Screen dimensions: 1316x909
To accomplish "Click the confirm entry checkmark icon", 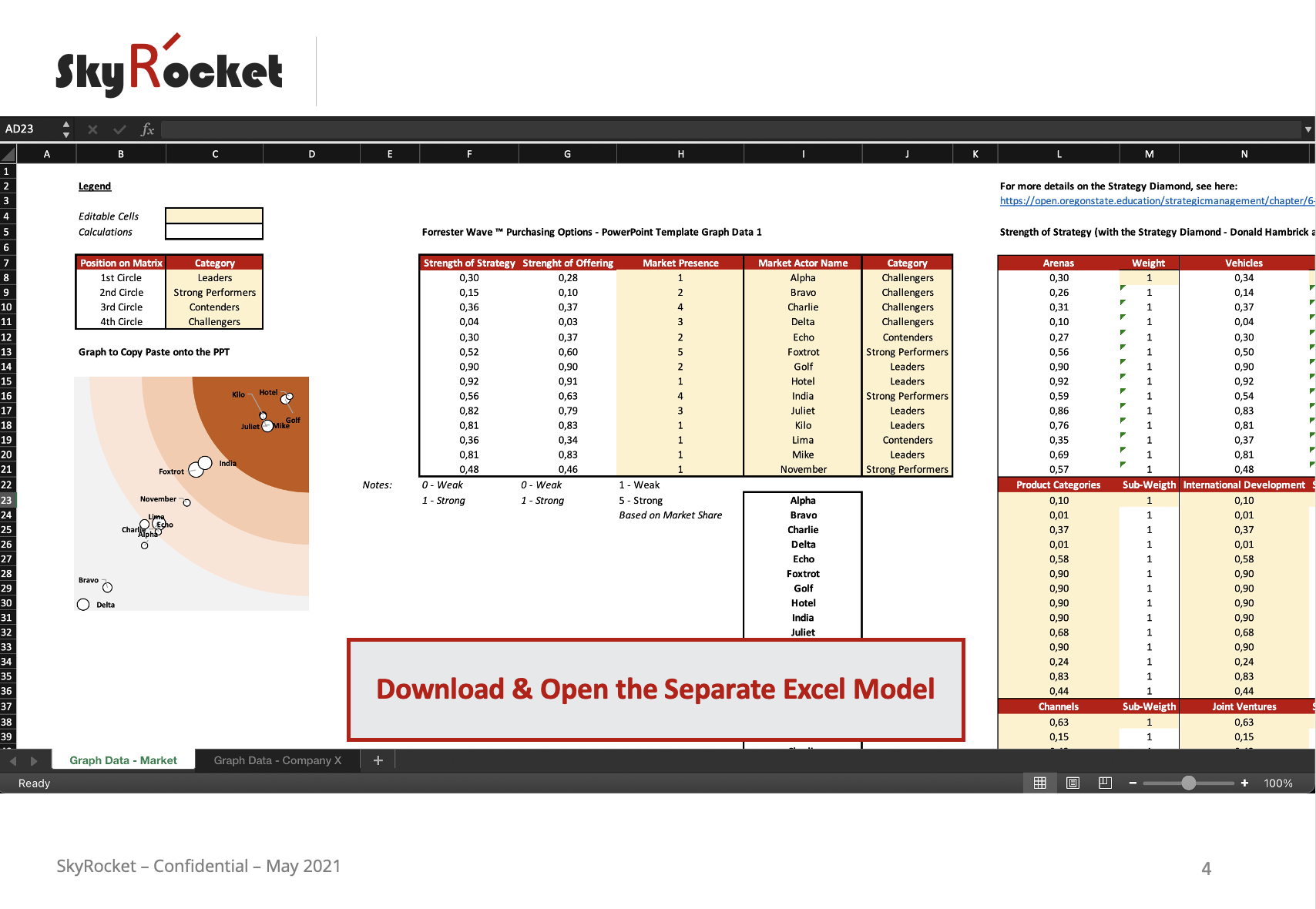I will pos(119,129).
